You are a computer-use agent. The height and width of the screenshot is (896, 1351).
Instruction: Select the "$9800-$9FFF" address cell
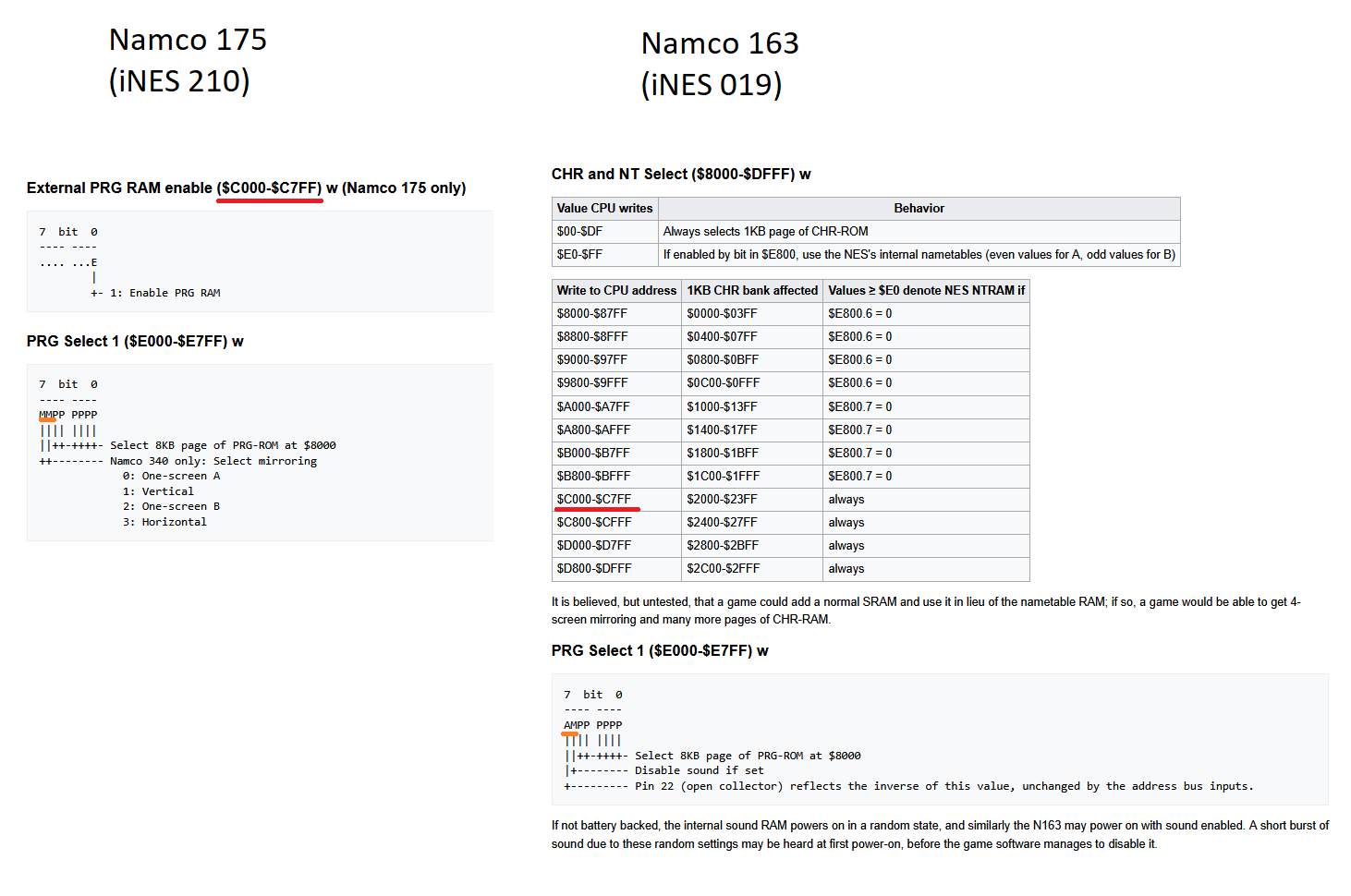click(616, 383)
